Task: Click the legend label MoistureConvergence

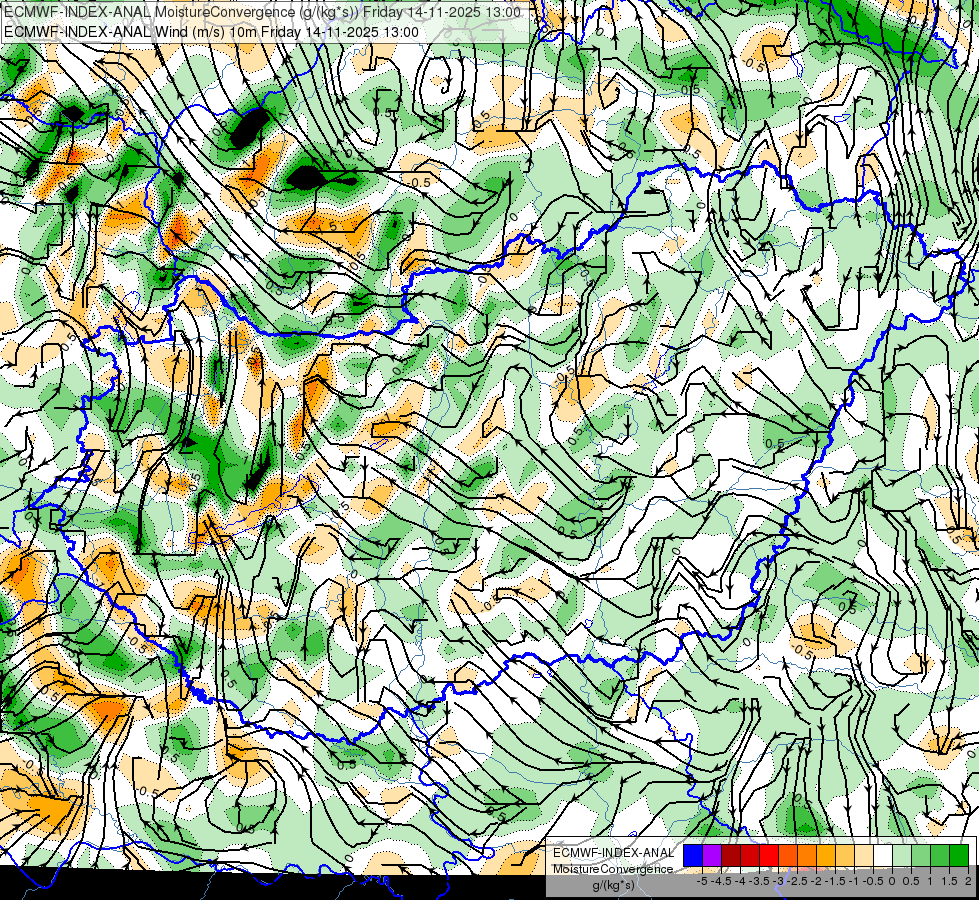Action: pyautogui.click(x=613, y=869)
